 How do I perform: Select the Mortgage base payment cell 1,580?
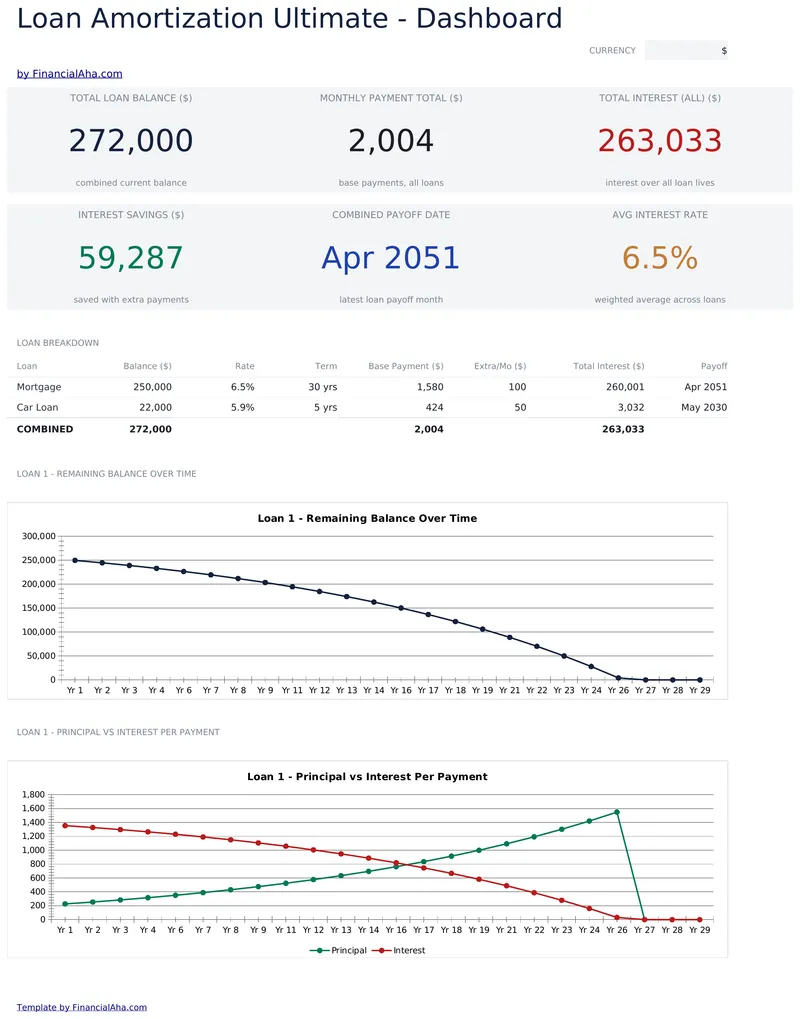coord(430,387)
